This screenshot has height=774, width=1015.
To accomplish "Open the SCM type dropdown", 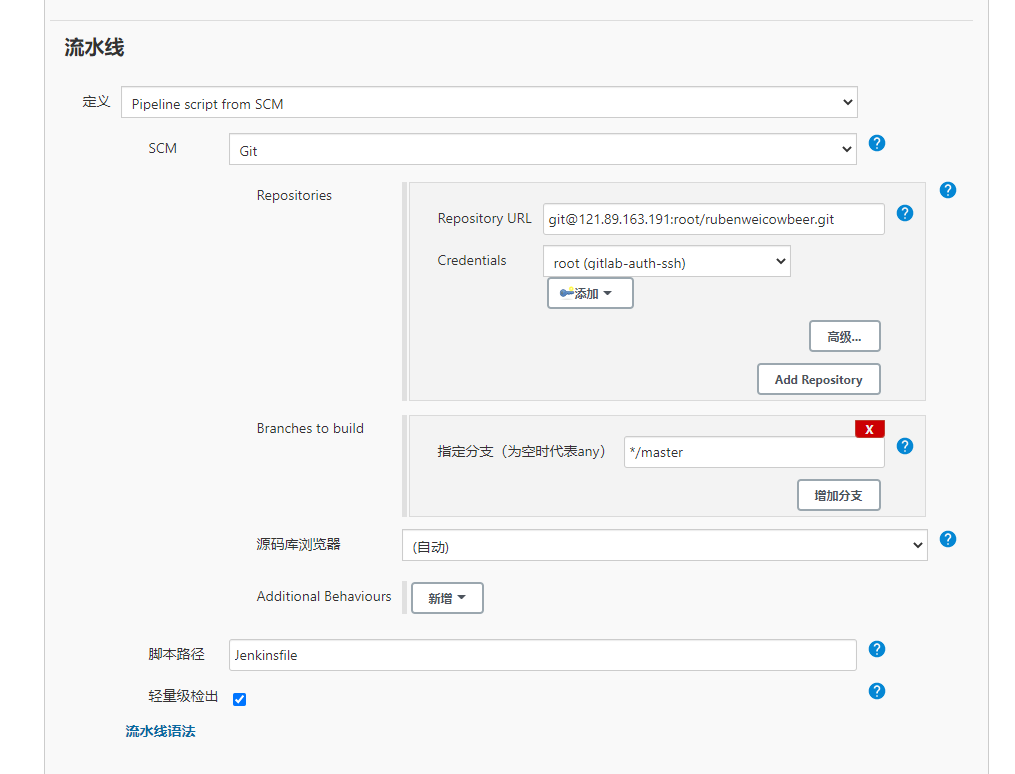I will click(x=542, y=150).
